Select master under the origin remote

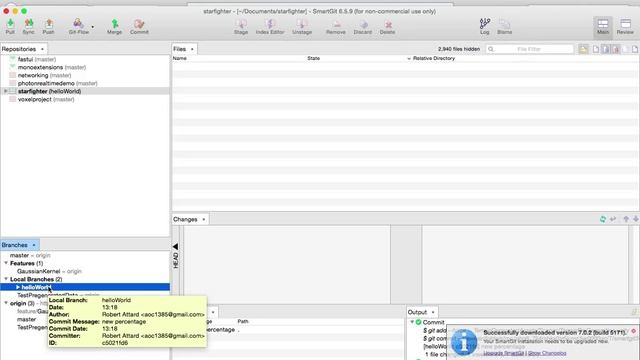pos(27,319)
